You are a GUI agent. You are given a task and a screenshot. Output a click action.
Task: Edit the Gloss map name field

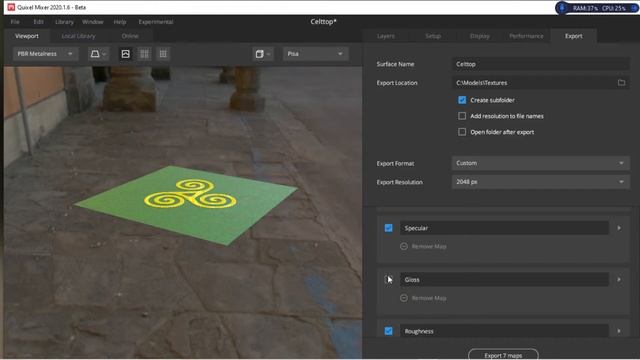pyautogui.click(x=504, y=280)
